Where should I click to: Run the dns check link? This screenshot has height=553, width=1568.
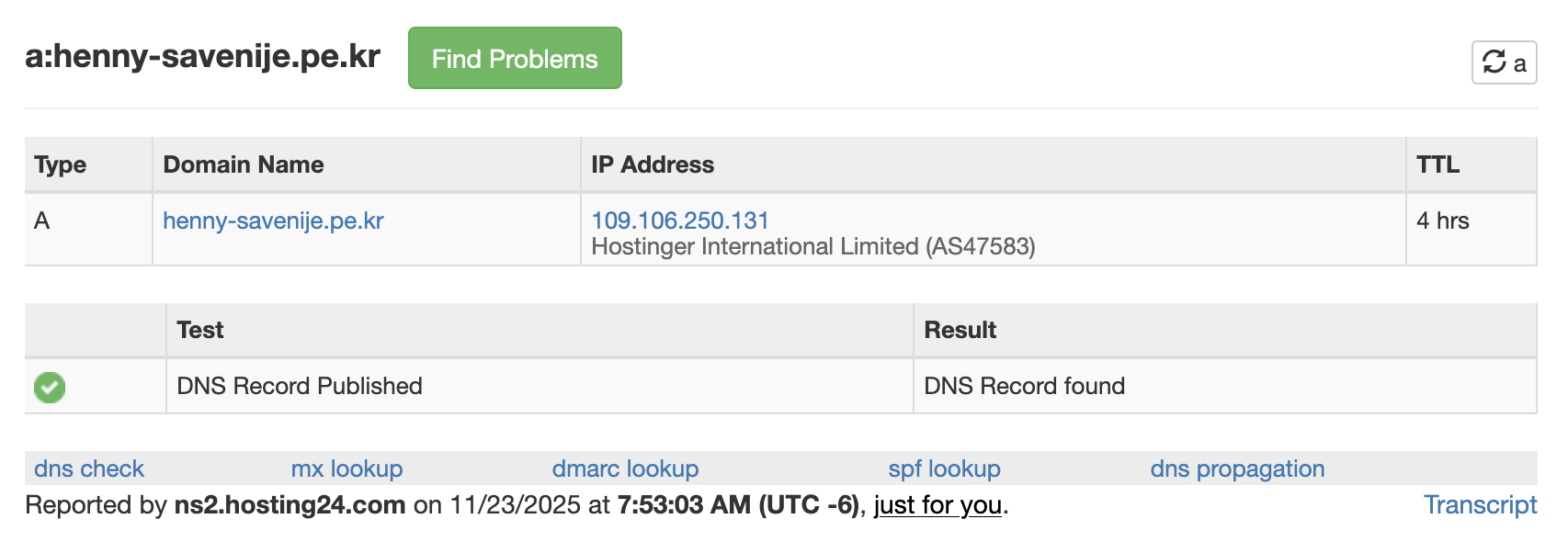89,468
